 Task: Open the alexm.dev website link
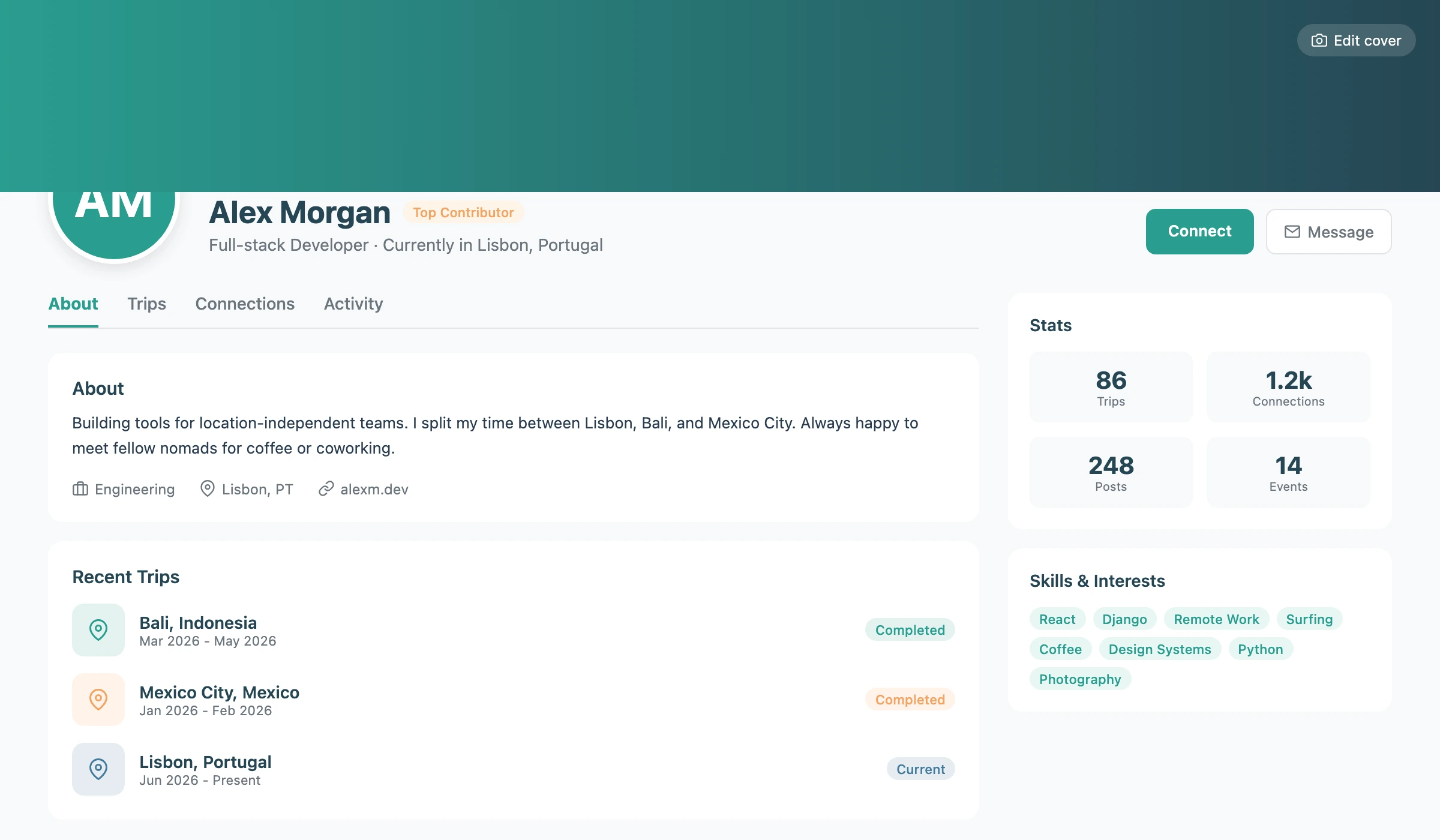click(x=374, y=489)
